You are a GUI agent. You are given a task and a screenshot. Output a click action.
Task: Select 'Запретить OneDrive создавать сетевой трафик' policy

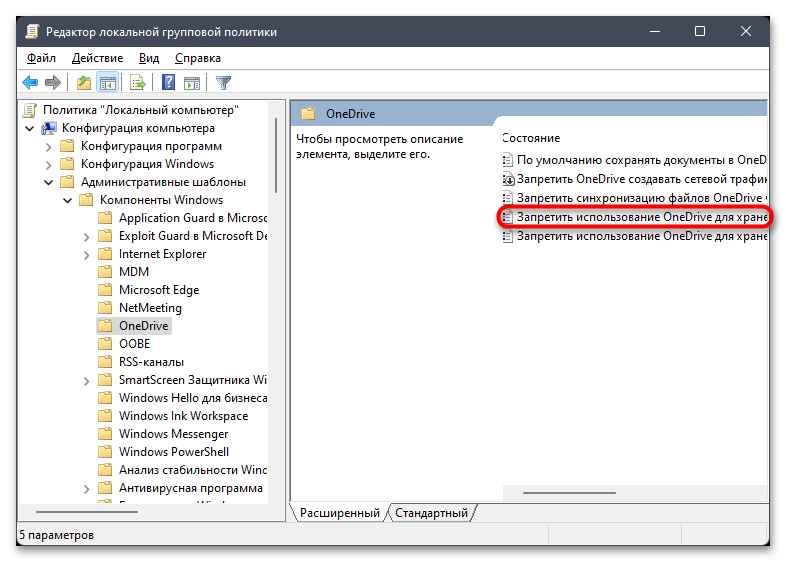634,179
